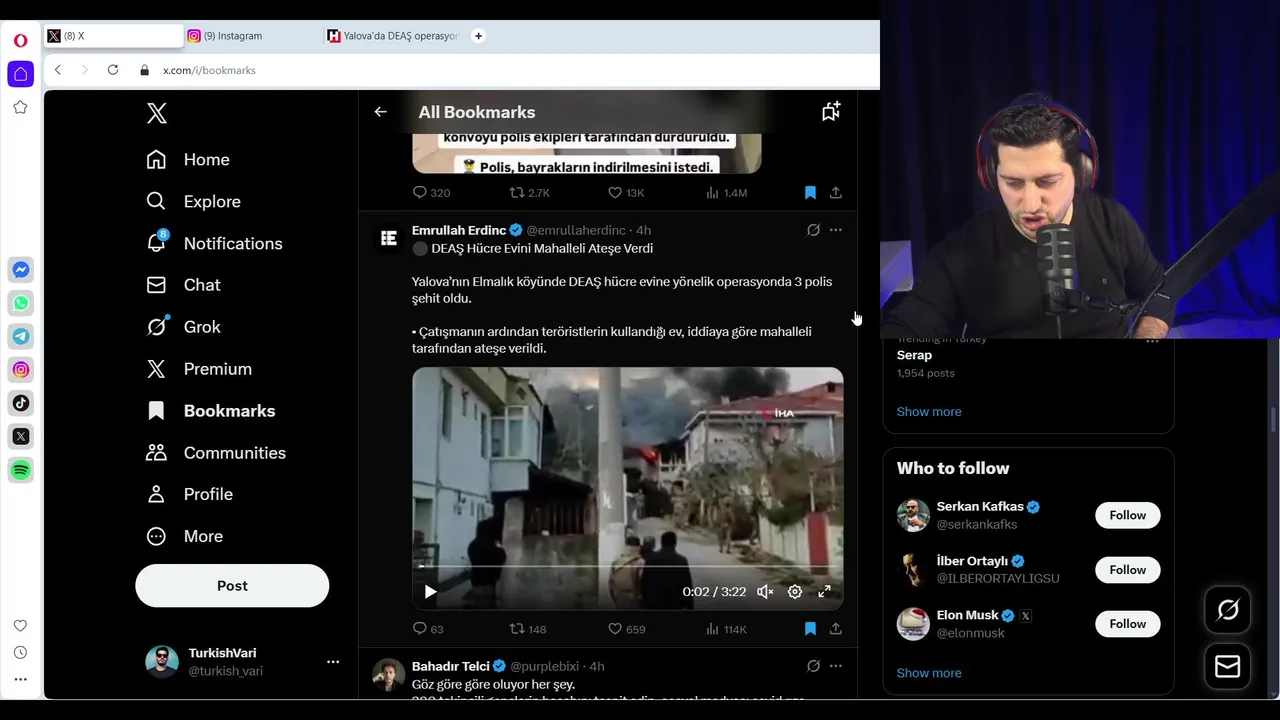Like the post with 13K likes
1280x720 pixels.
[626, 193]
